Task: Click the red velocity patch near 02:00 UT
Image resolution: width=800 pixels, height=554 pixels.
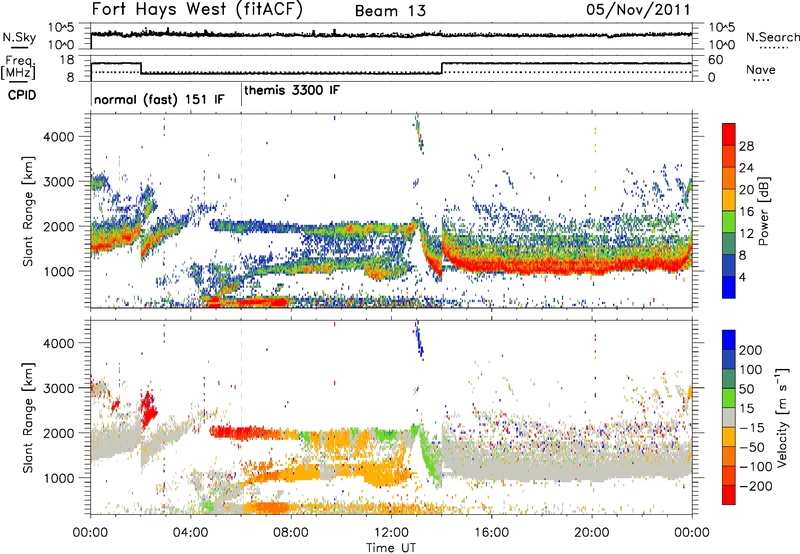Action: click(x=148, y=409)
